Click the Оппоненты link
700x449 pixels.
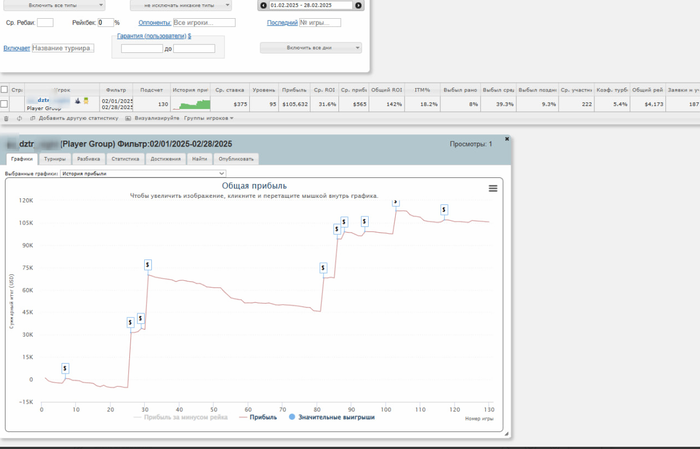[x=154, y=22]
